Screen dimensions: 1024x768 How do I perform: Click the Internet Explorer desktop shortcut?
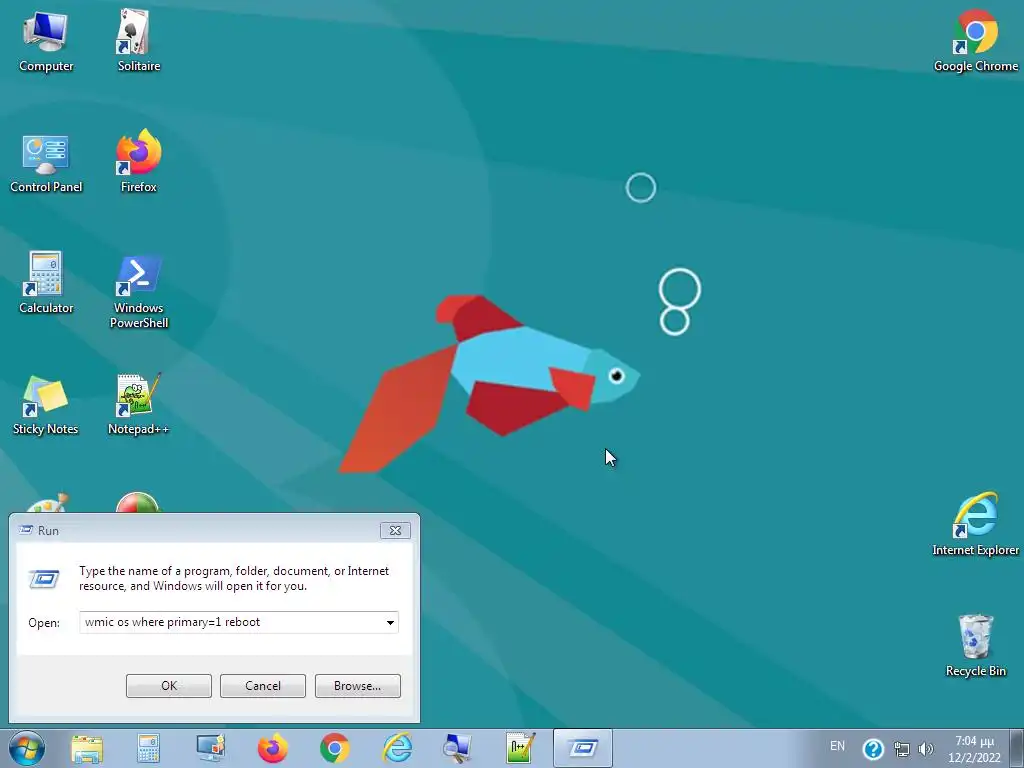[976, 524]
